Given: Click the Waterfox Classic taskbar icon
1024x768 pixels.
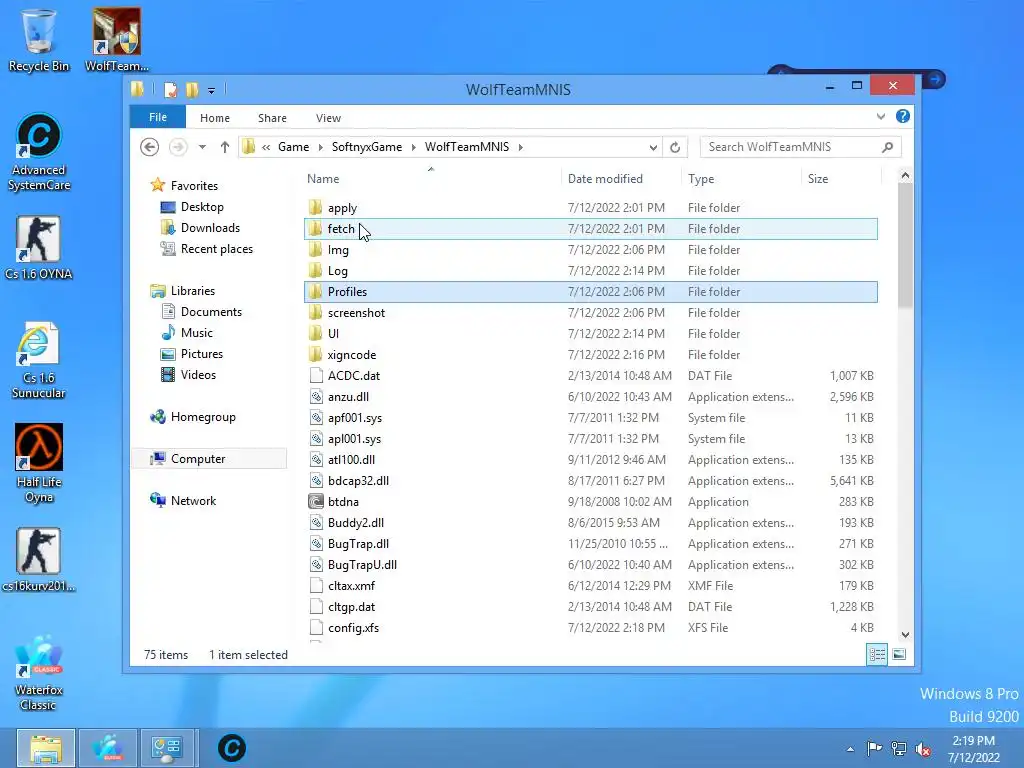Looking at the screenshot, I should (108, 748).
